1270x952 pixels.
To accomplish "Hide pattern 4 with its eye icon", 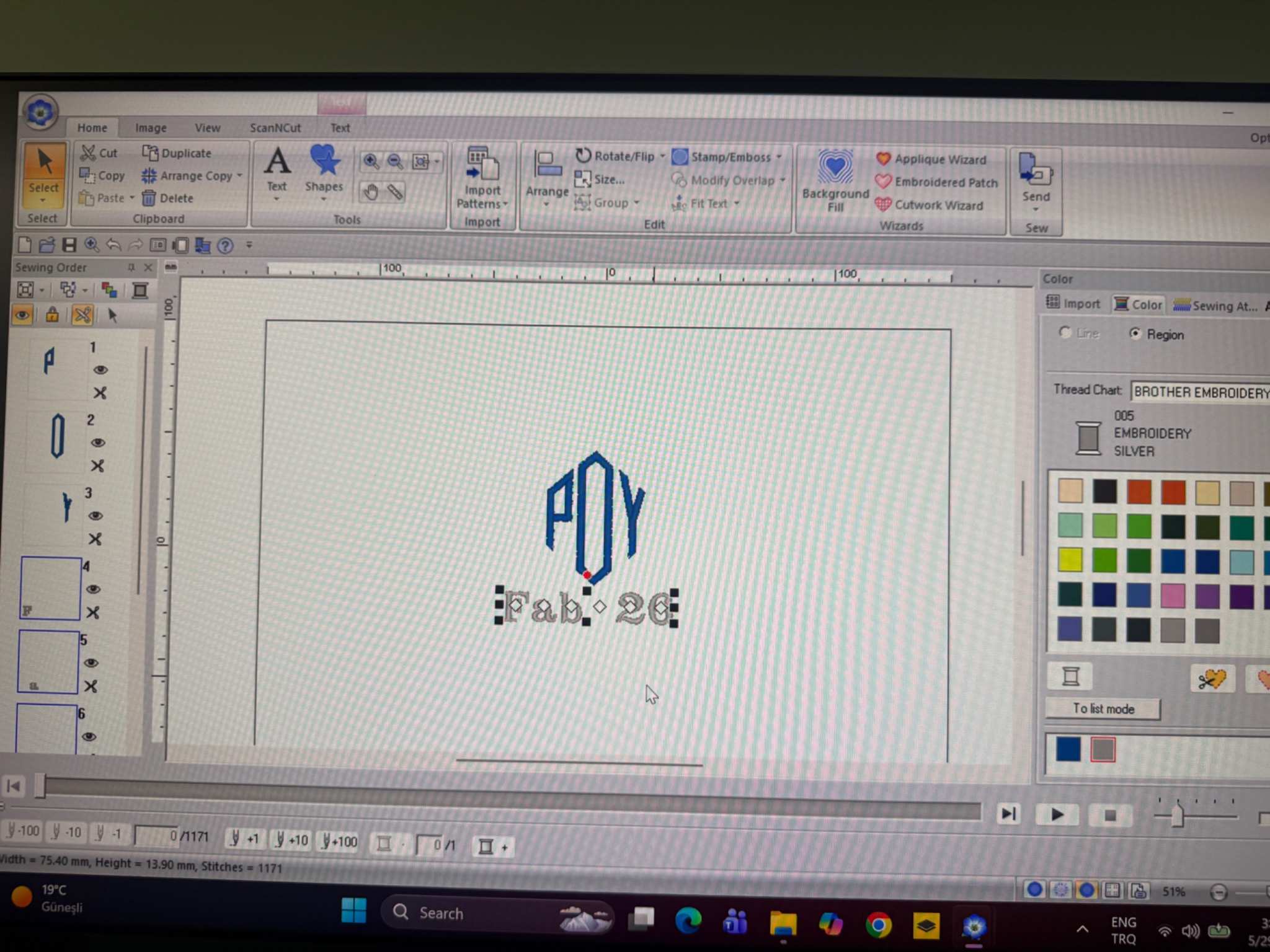I will click(93, 589).
